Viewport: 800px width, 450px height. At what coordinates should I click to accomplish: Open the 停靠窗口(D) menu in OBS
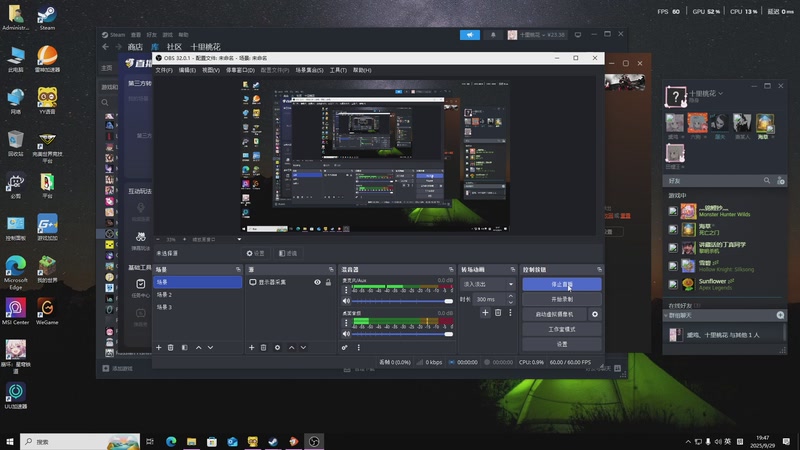click(240, 70)
